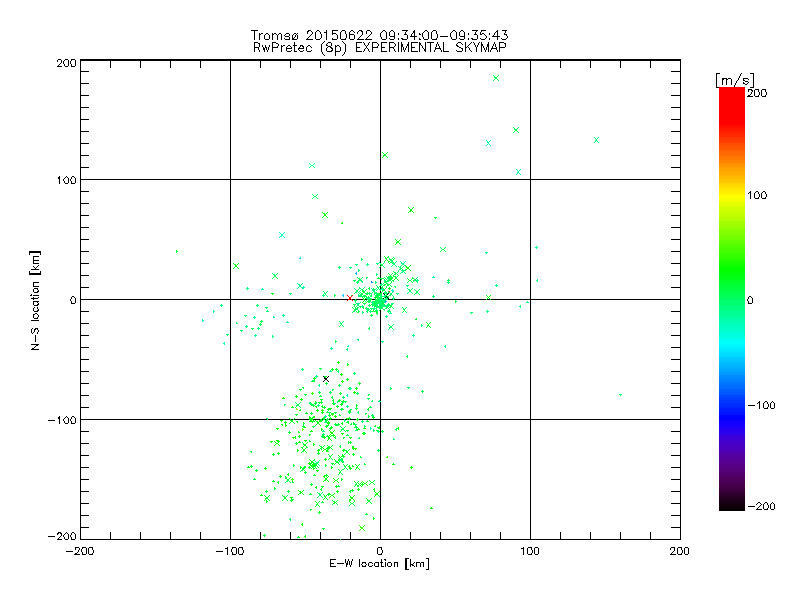Pick the black bottom of the velocity colorbar
800x600 pixels.
(x=732, y=503)
